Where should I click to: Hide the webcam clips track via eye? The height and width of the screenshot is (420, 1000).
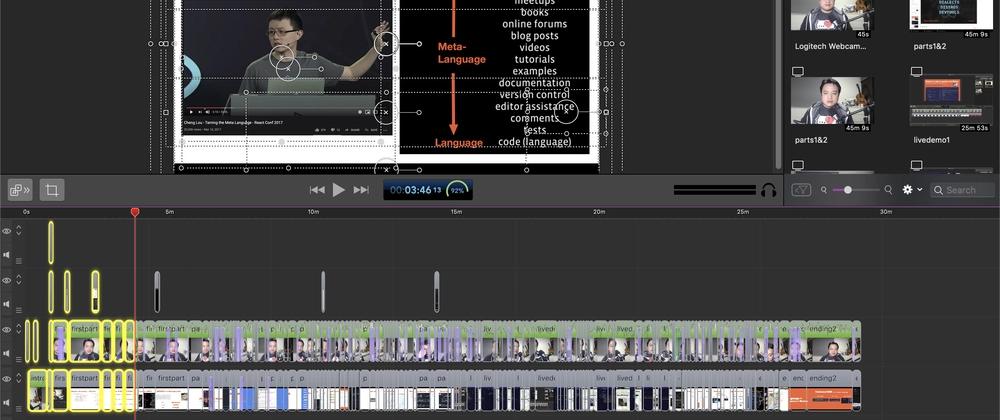[x=6, y=329]
